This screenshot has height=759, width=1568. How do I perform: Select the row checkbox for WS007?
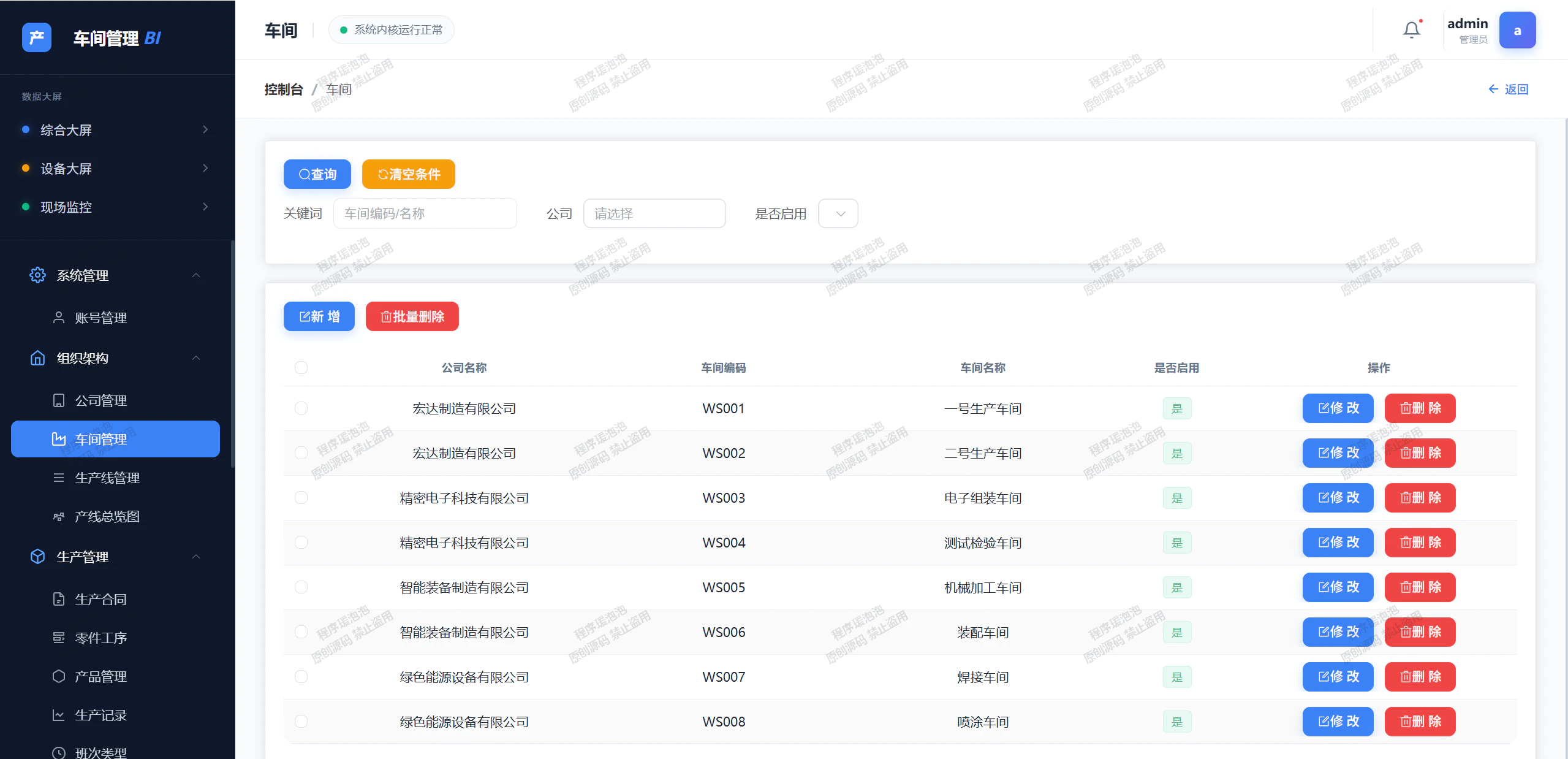(x=301, y=676)
